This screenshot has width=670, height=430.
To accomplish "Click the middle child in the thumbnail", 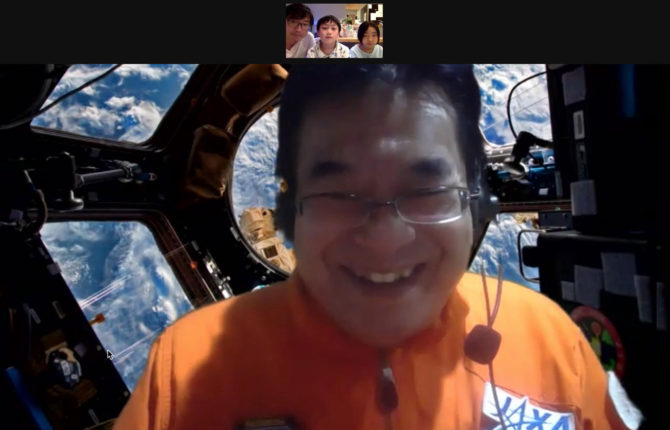I will tap(328, 34).
